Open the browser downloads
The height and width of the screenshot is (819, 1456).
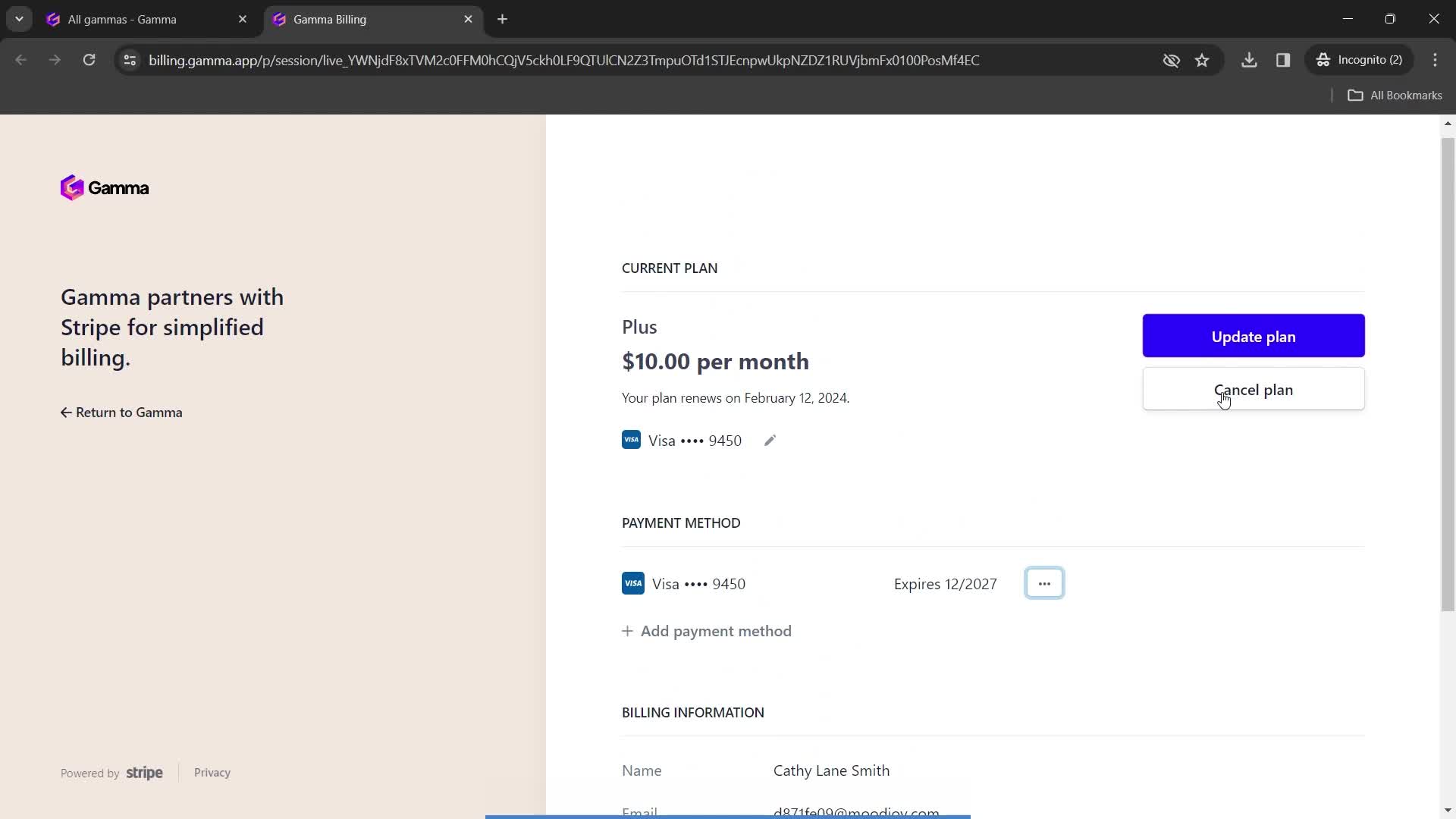(x=1249, y=60)
